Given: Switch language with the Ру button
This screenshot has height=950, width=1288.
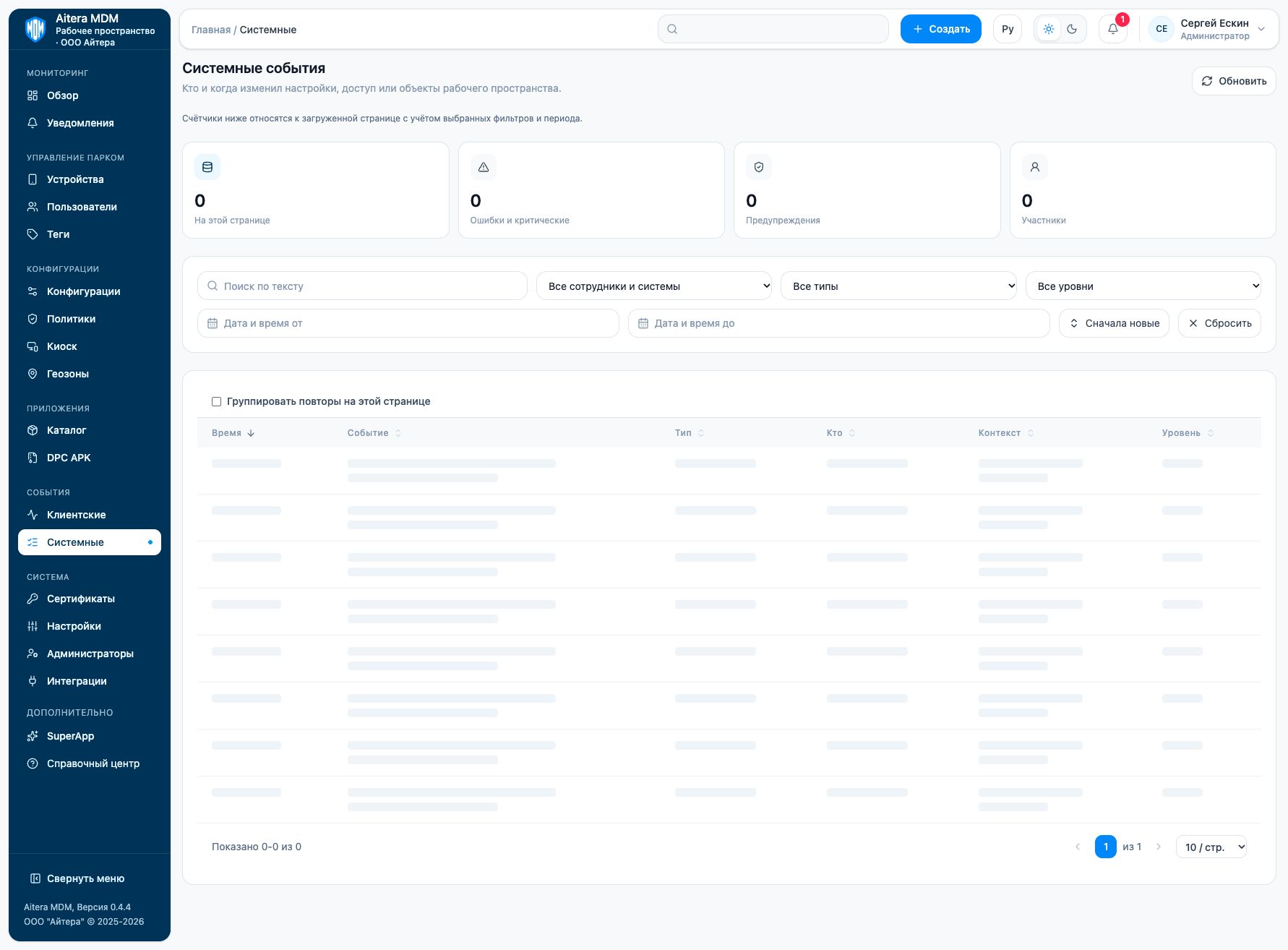Looking at the screenshot, I should (x=1008, y=29).
